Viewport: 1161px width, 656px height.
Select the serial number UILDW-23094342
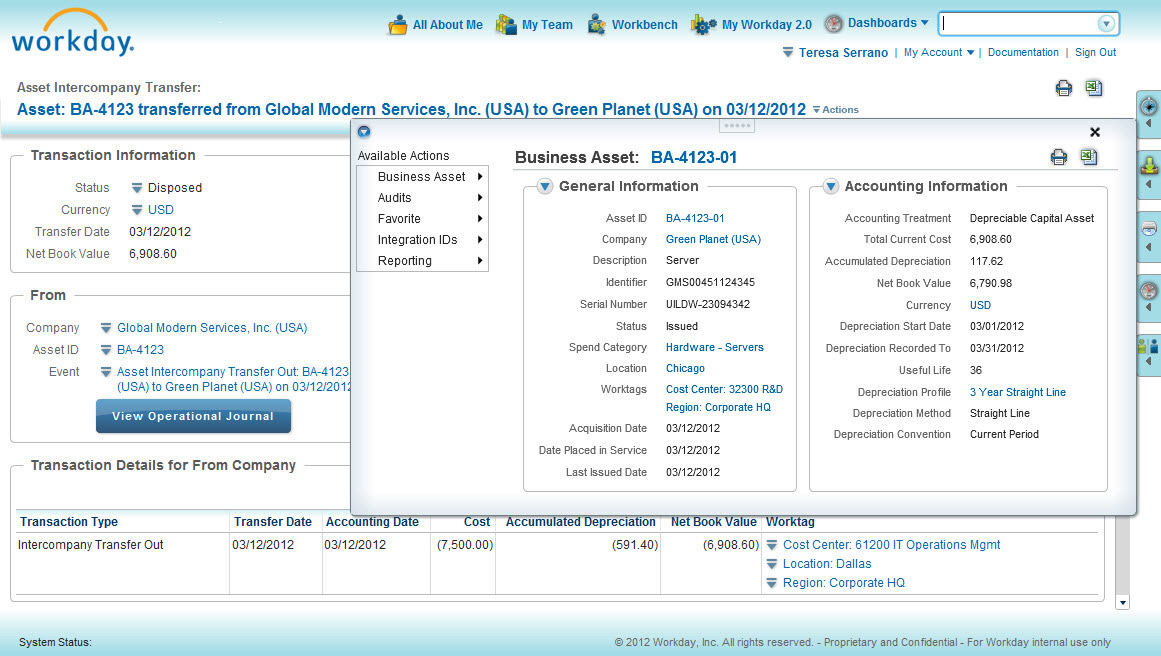tap(708, 304)
